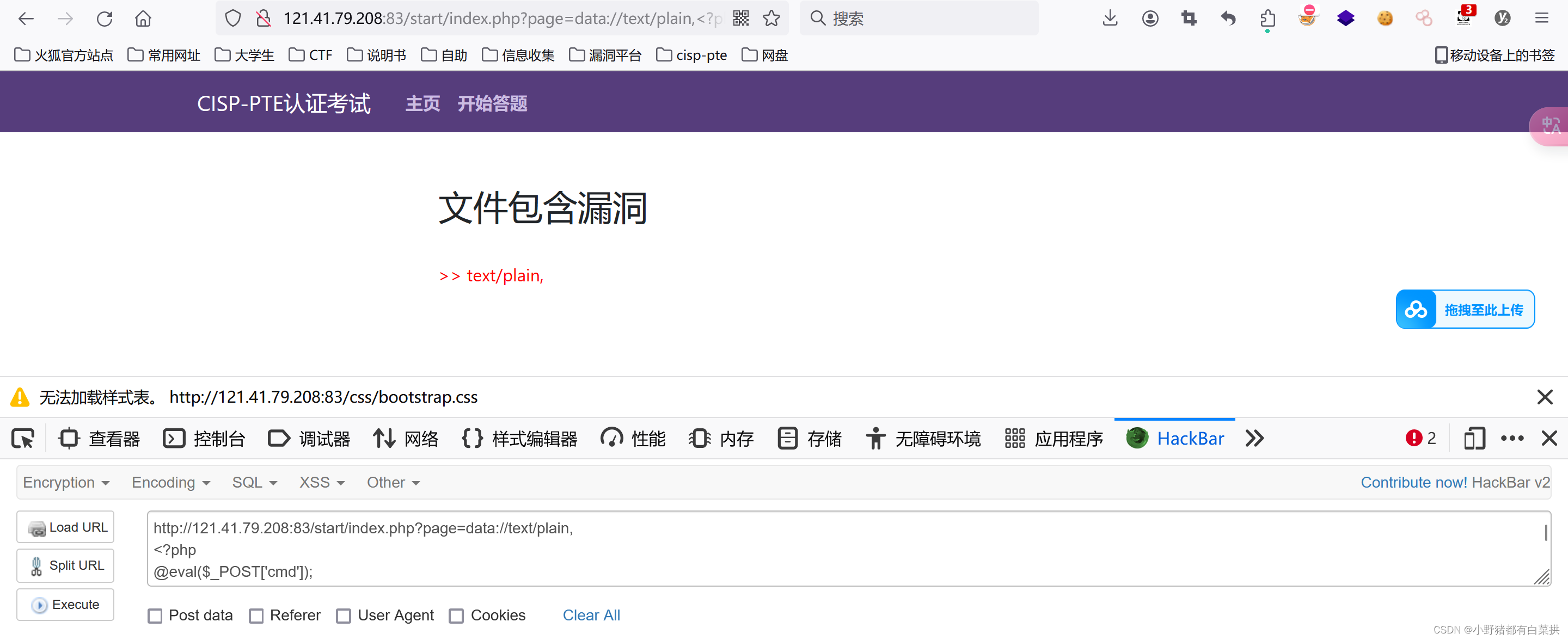This screenshot has height=640, width=1568.
Task: Enable the Post data checkbox
Action: tap(155, 616)
